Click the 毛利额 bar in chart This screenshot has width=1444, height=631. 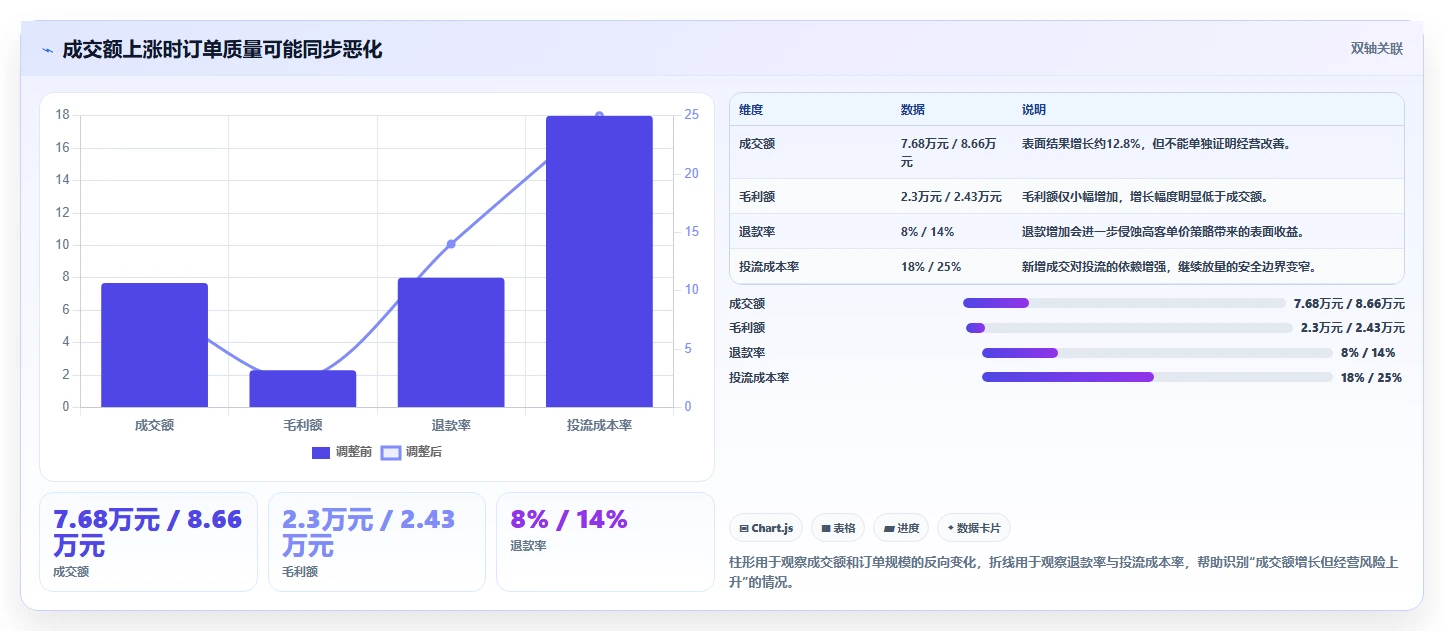click(x=303, y=389)
